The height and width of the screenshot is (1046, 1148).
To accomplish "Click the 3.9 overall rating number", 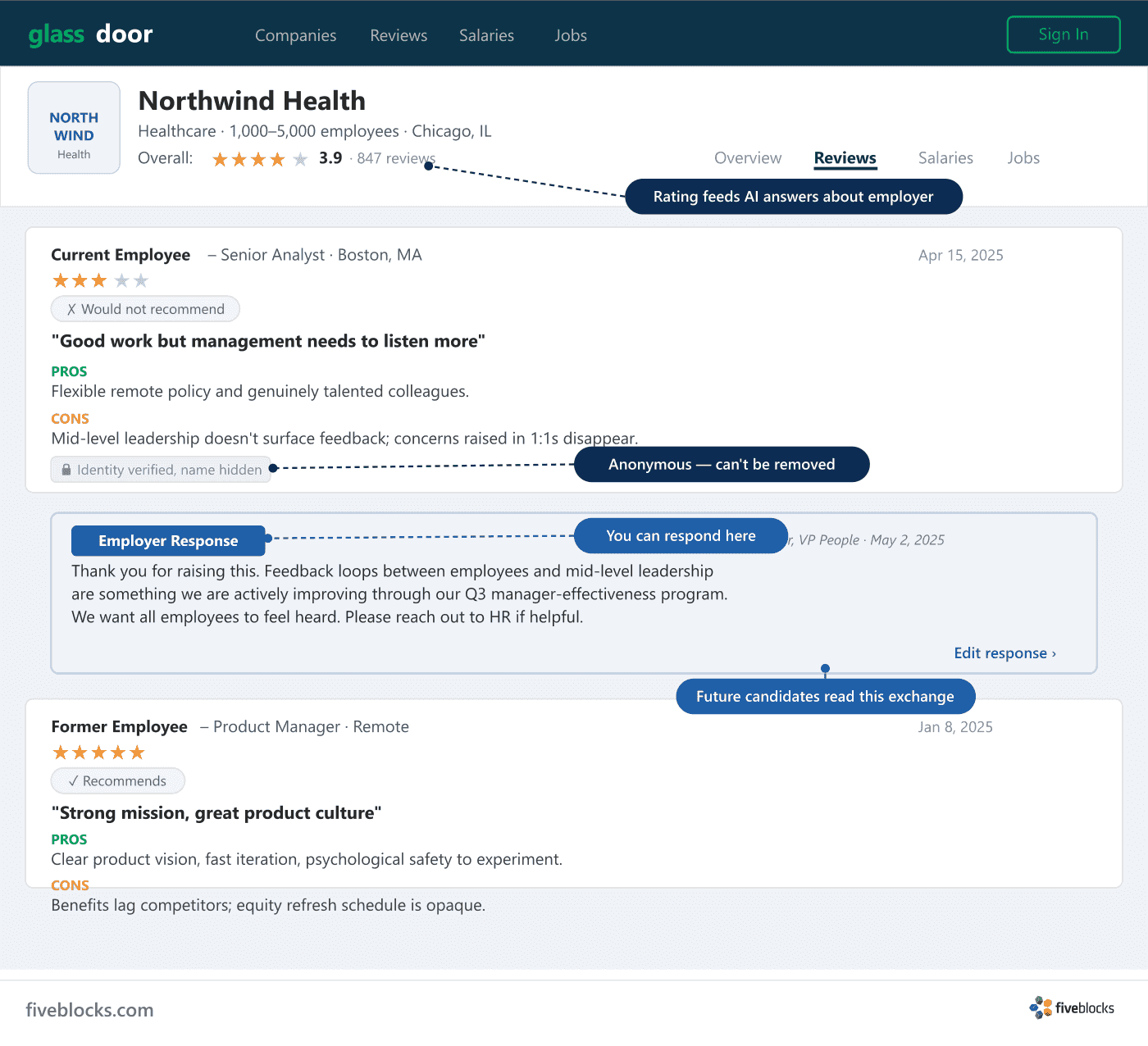I will [x=330, y=158].
